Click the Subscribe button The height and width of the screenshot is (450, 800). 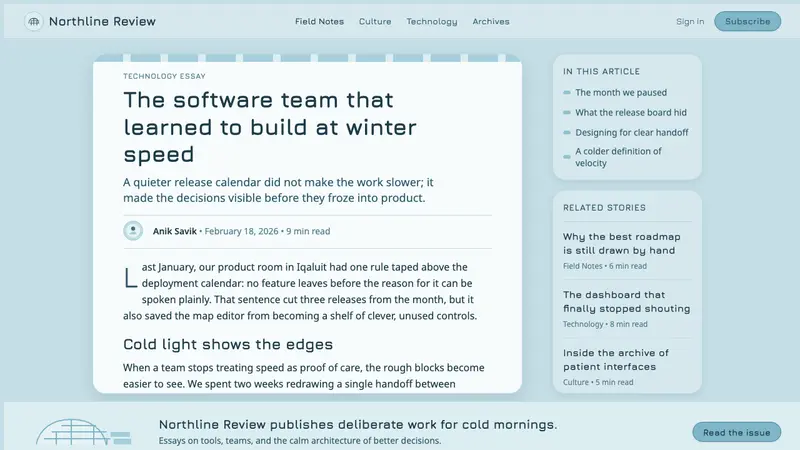tap(747, 21)
